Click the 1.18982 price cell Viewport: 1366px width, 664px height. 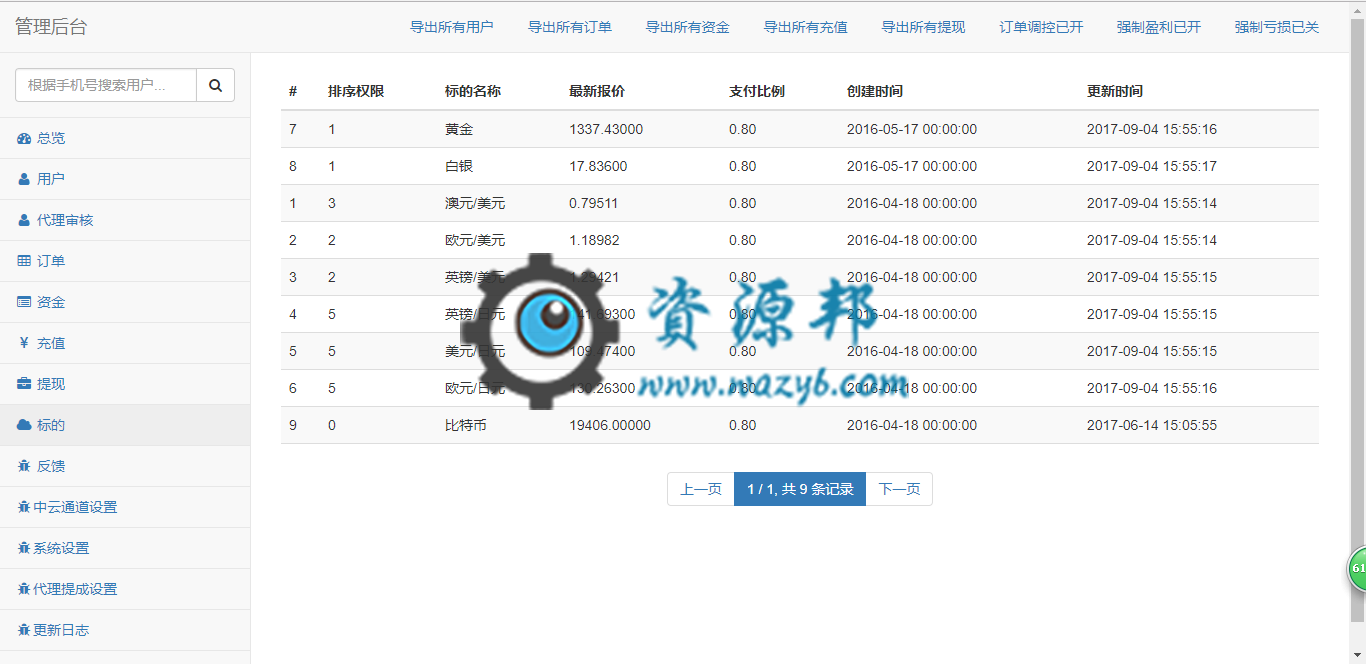click(594, 240)
